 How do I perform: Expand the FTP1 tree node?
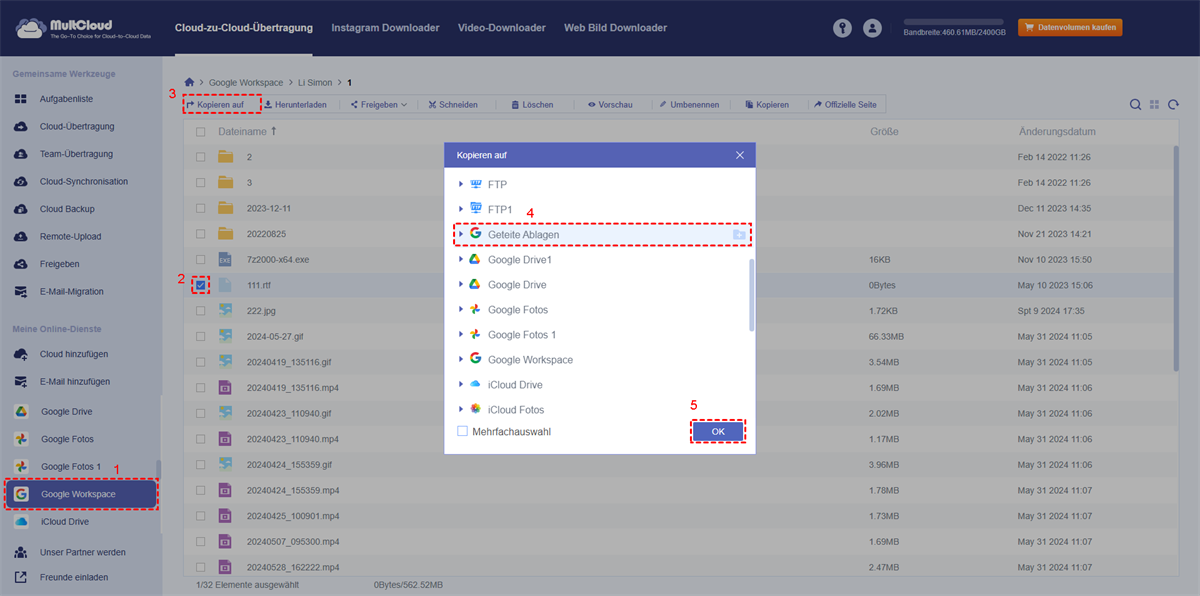coord(460,209)
